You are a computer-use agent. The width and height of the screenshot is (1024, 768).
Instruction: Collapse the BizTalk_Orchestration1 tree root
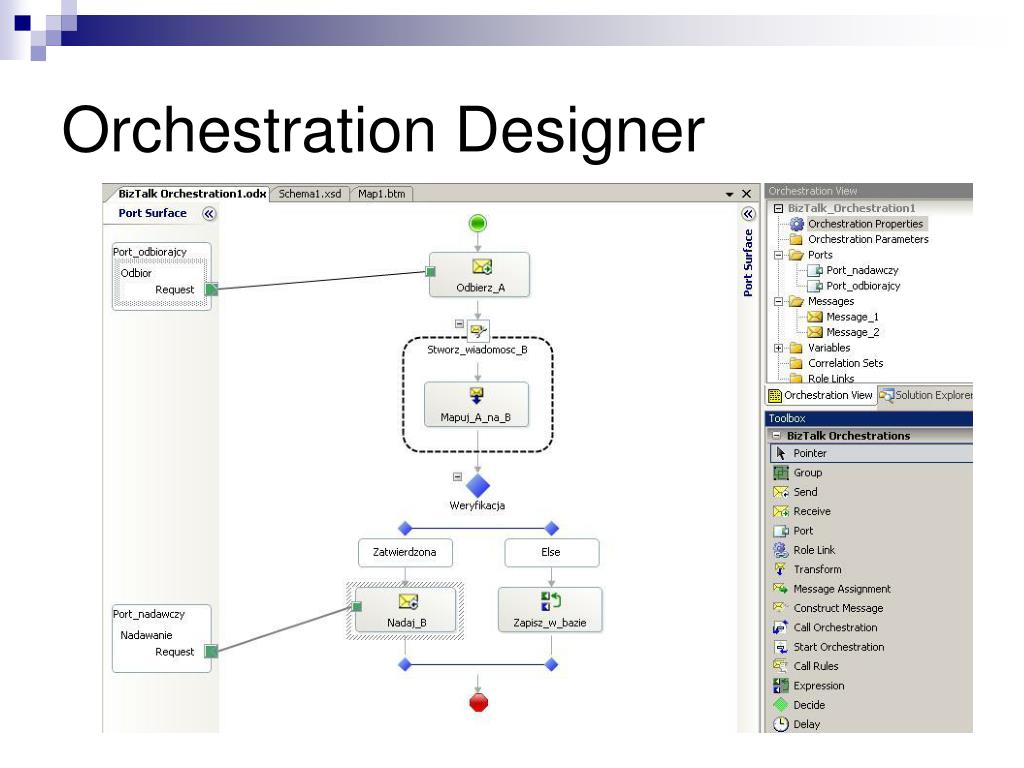pyautogui.click(x=778, y=208)
